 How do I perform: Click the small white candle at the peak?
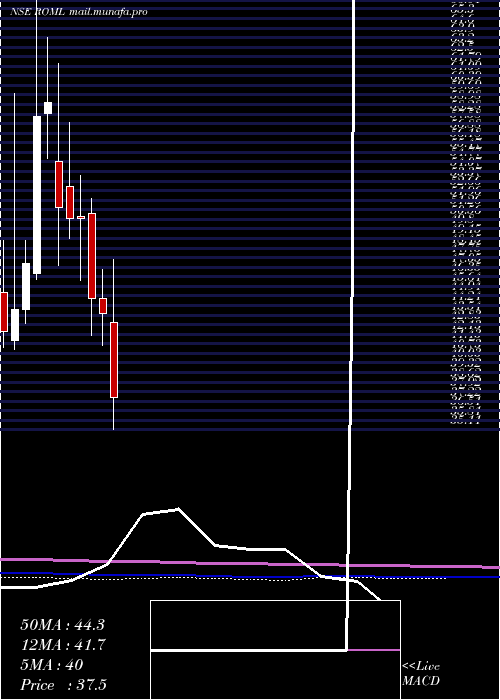[48, 108]
